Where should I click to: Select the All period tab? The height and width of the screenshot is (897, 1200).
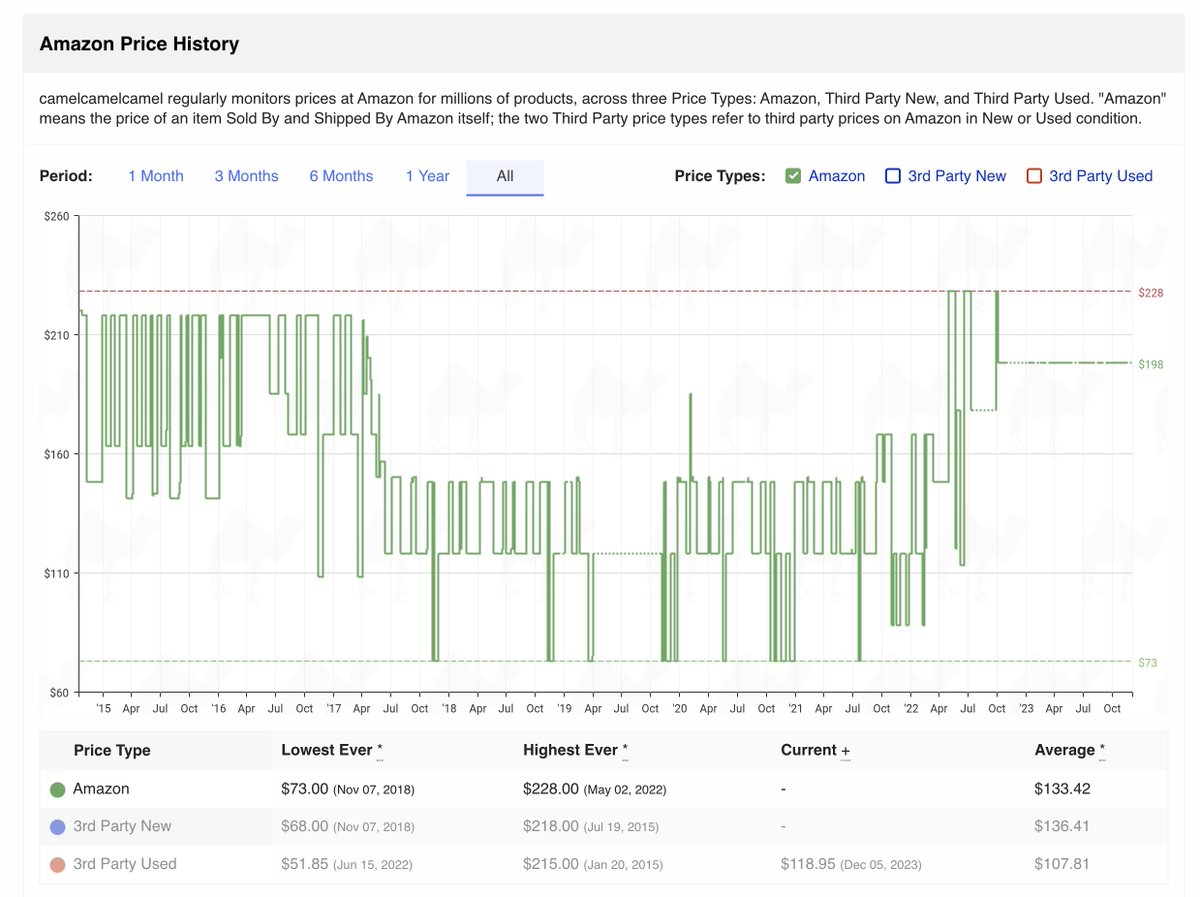[x=505, y=176]
